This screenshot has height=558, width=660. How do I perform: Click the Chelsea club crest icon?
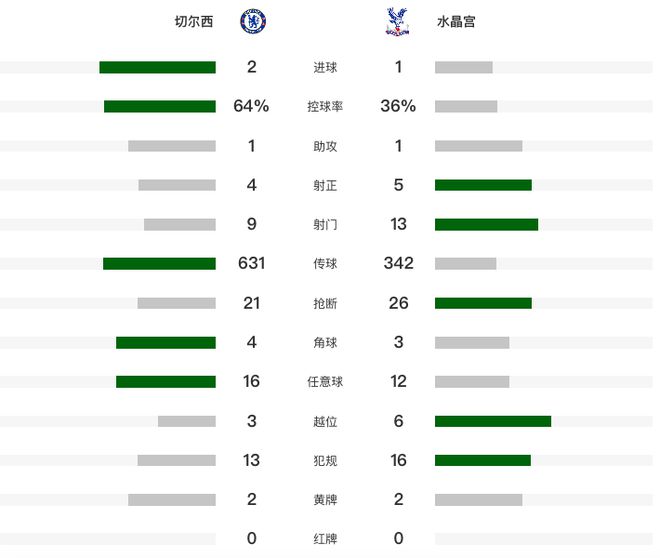(x=253, y=21)
